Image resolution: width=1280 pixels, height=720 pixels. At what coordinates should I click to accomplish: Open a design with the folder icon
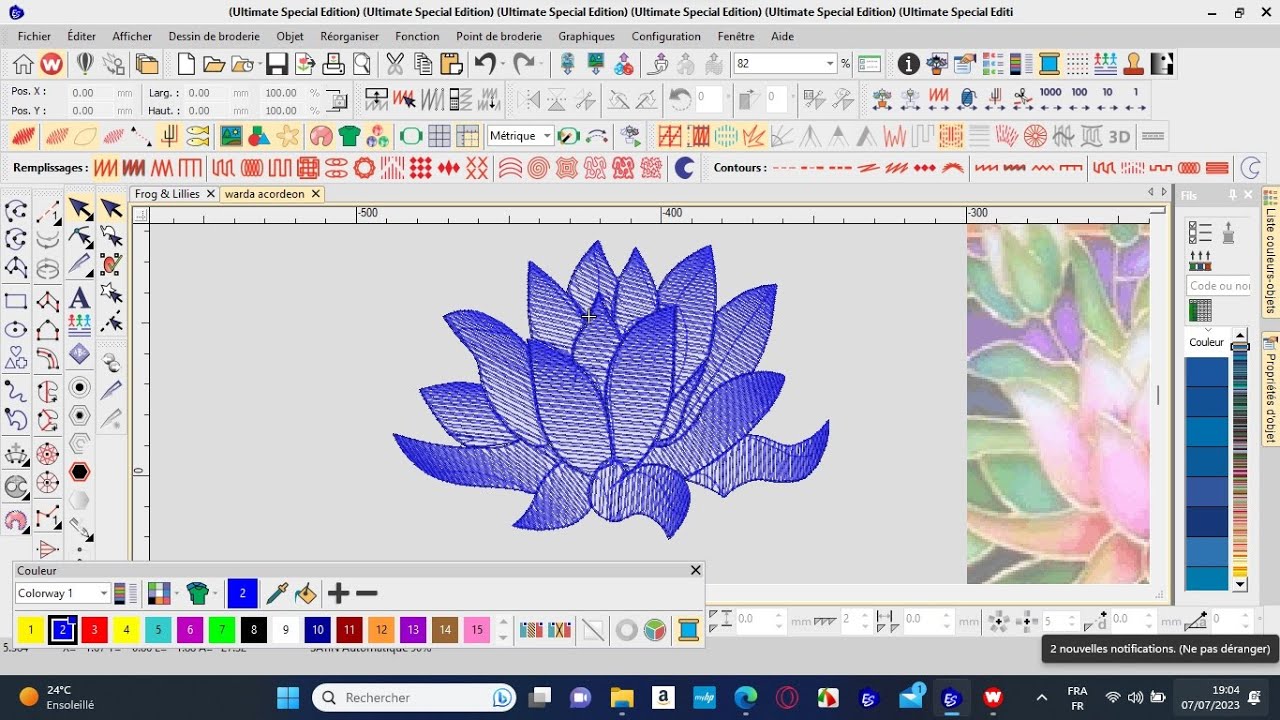click(213, 65)
